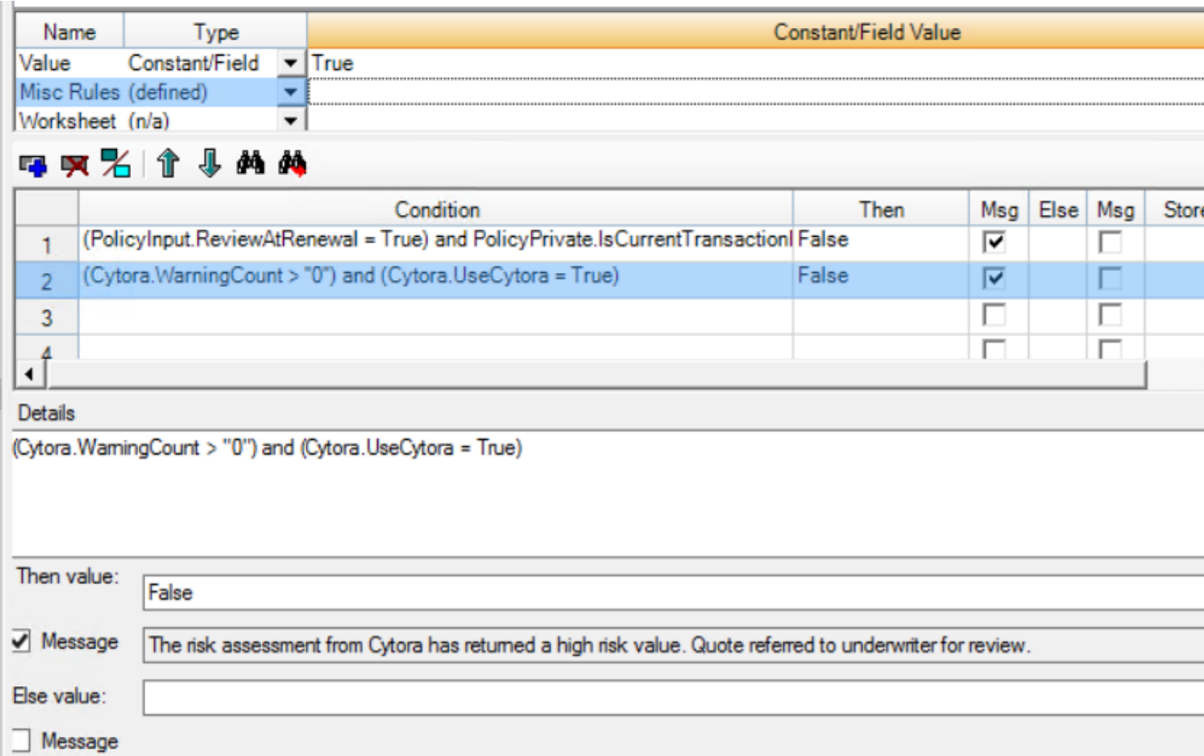Image resolution: width=1204 pixels, height=756 pixels.
Task: Click the Constant/Field Value header
Action: [x=756, y=32]
